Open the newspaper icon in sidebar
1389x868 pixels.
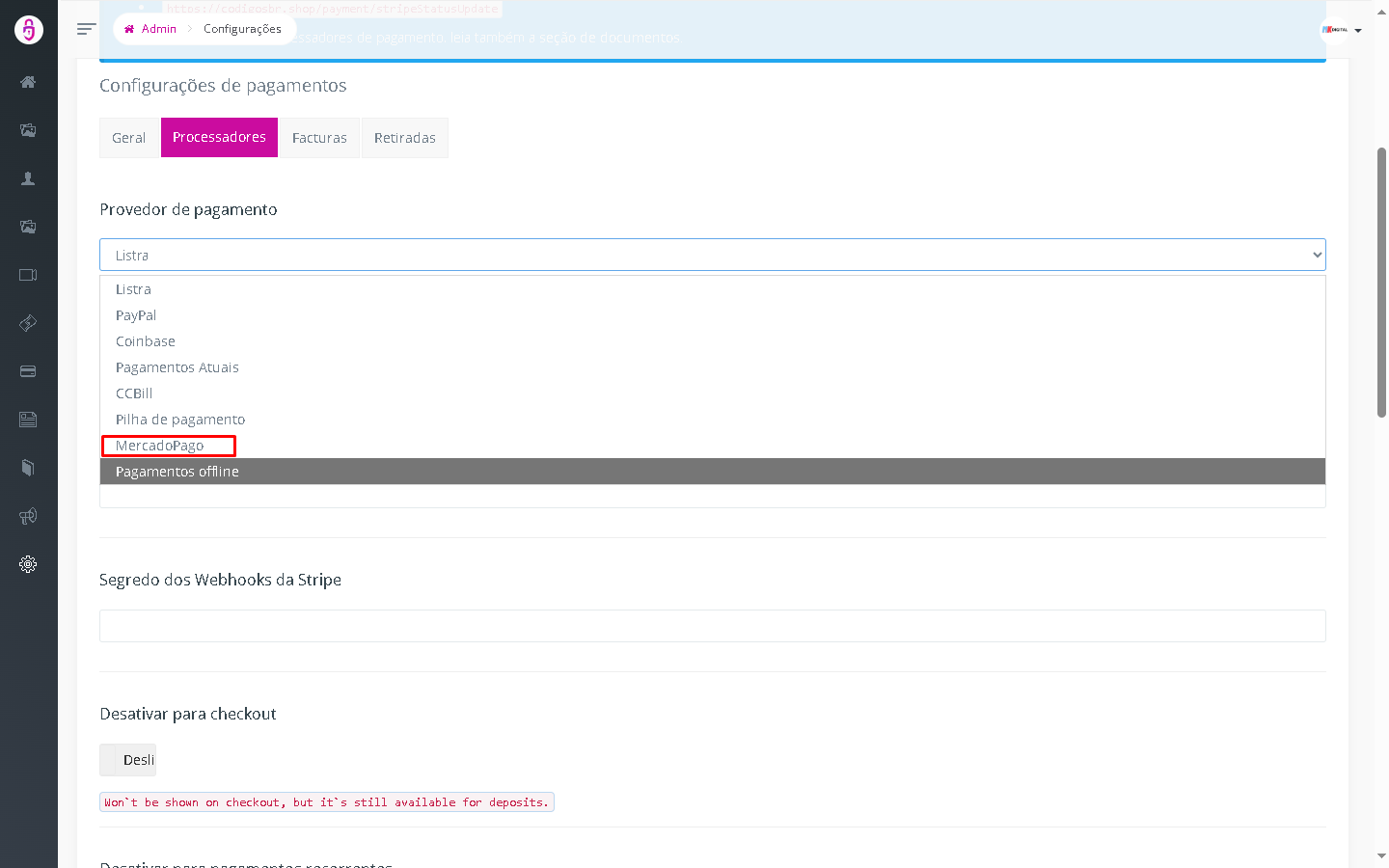28,420
